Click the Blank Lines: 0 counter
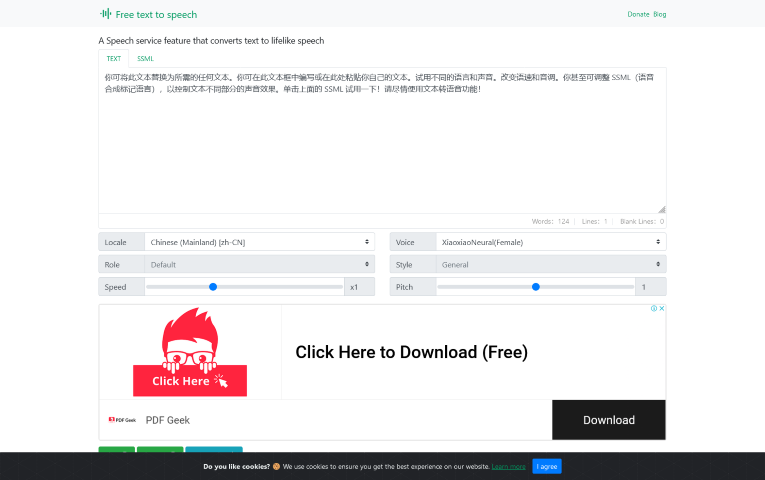Viewport: 765px width, 480px height. pos(642,221)
